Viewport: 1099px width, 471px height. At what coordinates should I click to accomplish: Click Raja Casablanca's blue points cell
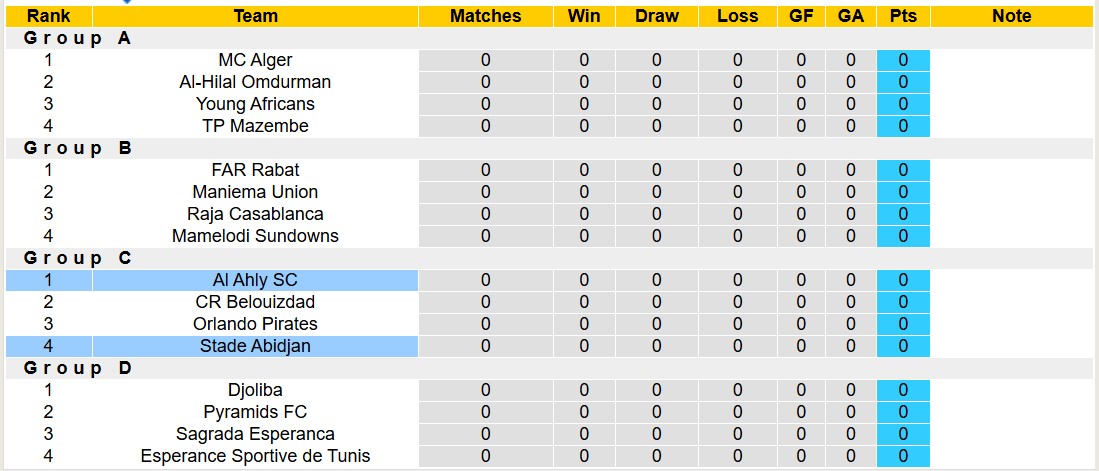click(x=903, y=214)
